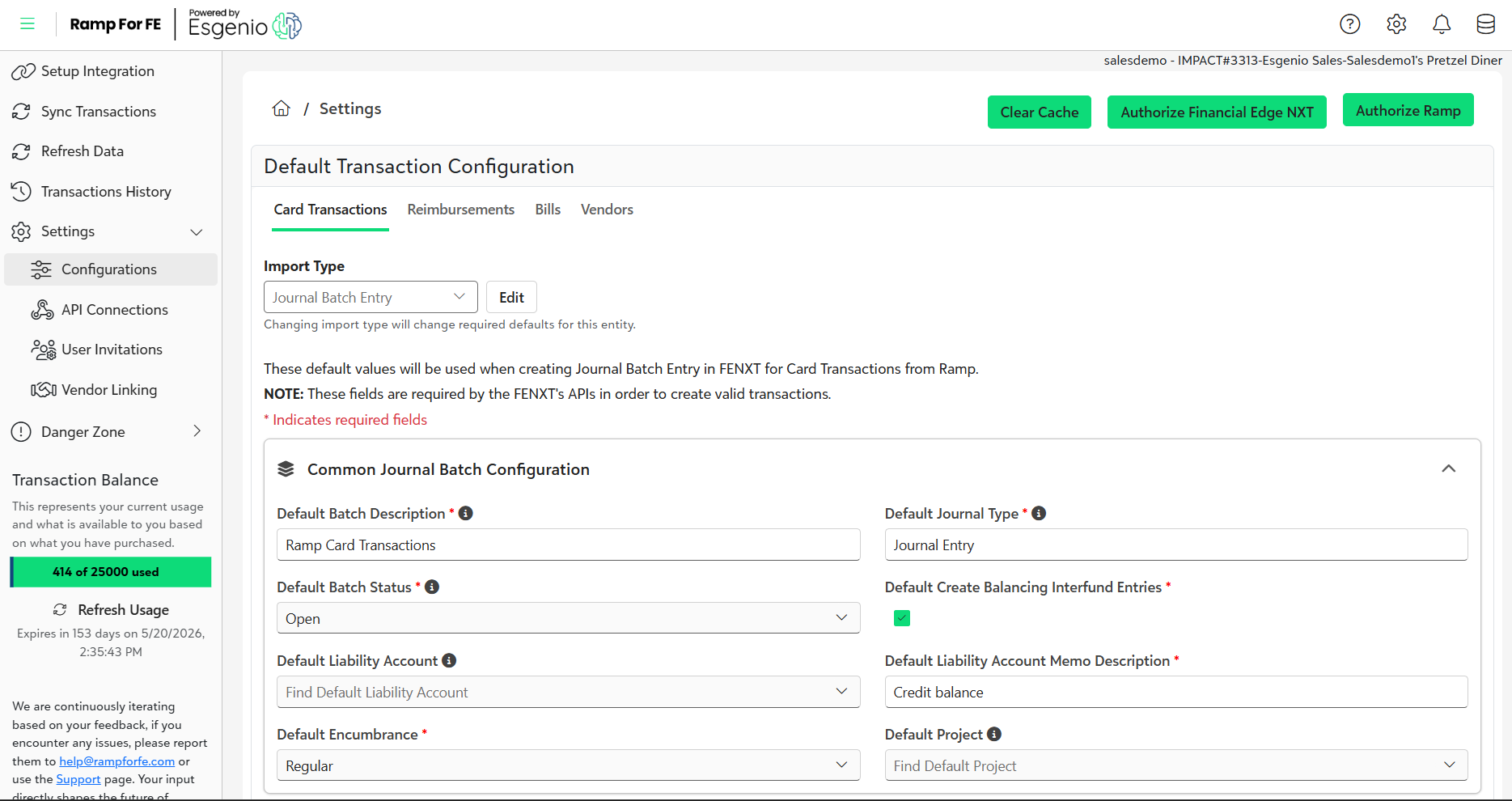Switch to the Vendors tab
Image resolution: width=1512 pixels, height=801 pixels.
(x=607, y=210)
